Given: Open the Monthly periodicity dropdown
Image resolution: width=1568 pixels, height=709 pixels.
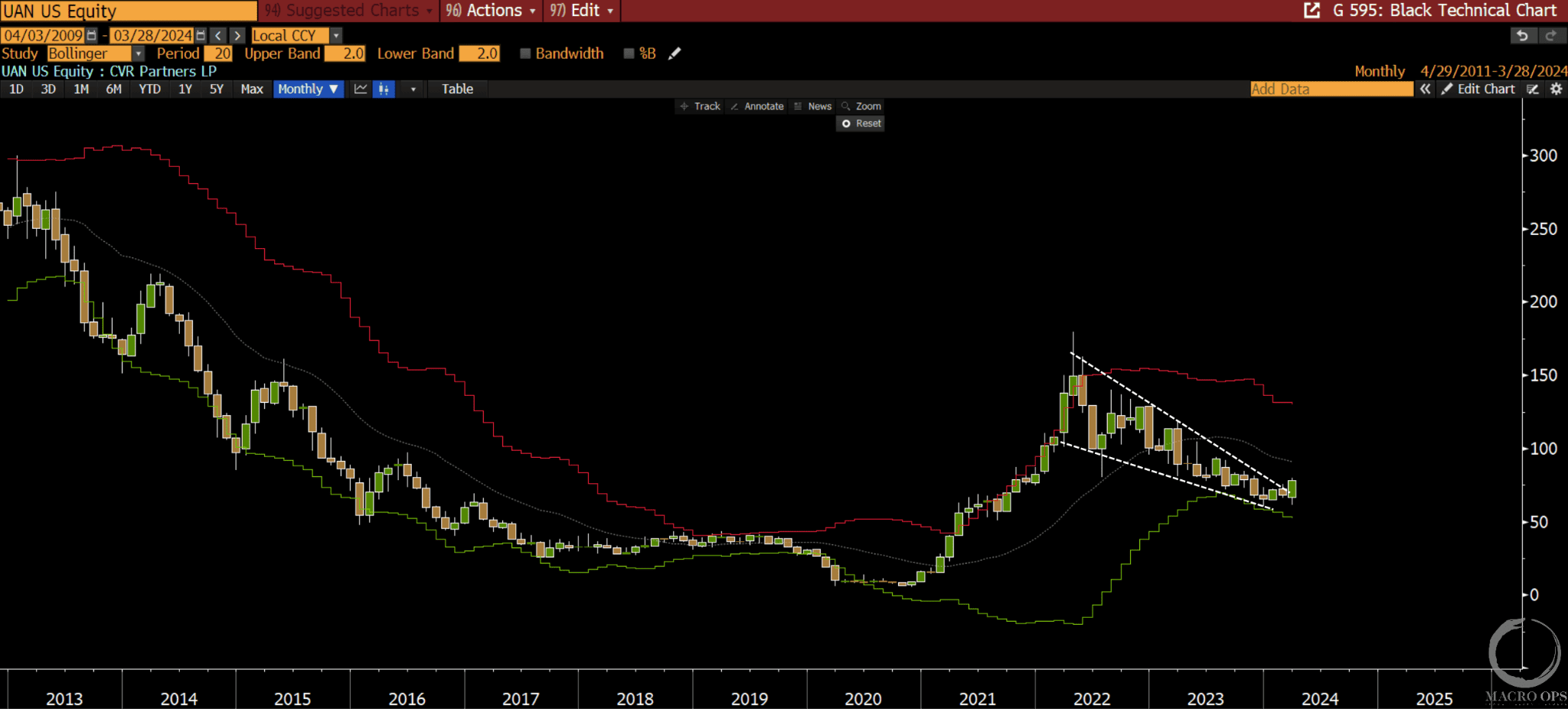Looking at the screenshot, I should pyautogui.click(x=309, y=89).
